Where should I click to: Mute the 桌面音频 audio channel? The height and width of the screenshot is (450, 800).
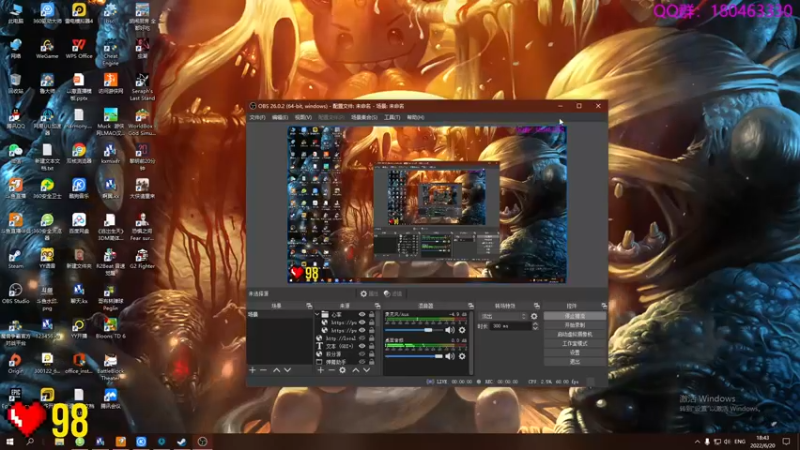pos(449,356)
